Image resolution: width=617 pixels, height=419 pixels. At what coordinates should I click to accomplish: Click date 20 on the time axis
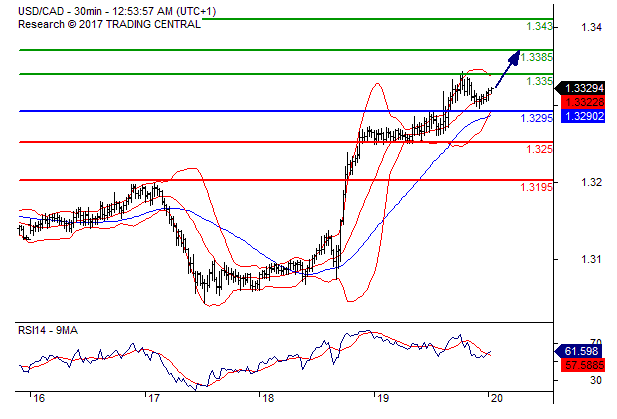pos(497,399)
